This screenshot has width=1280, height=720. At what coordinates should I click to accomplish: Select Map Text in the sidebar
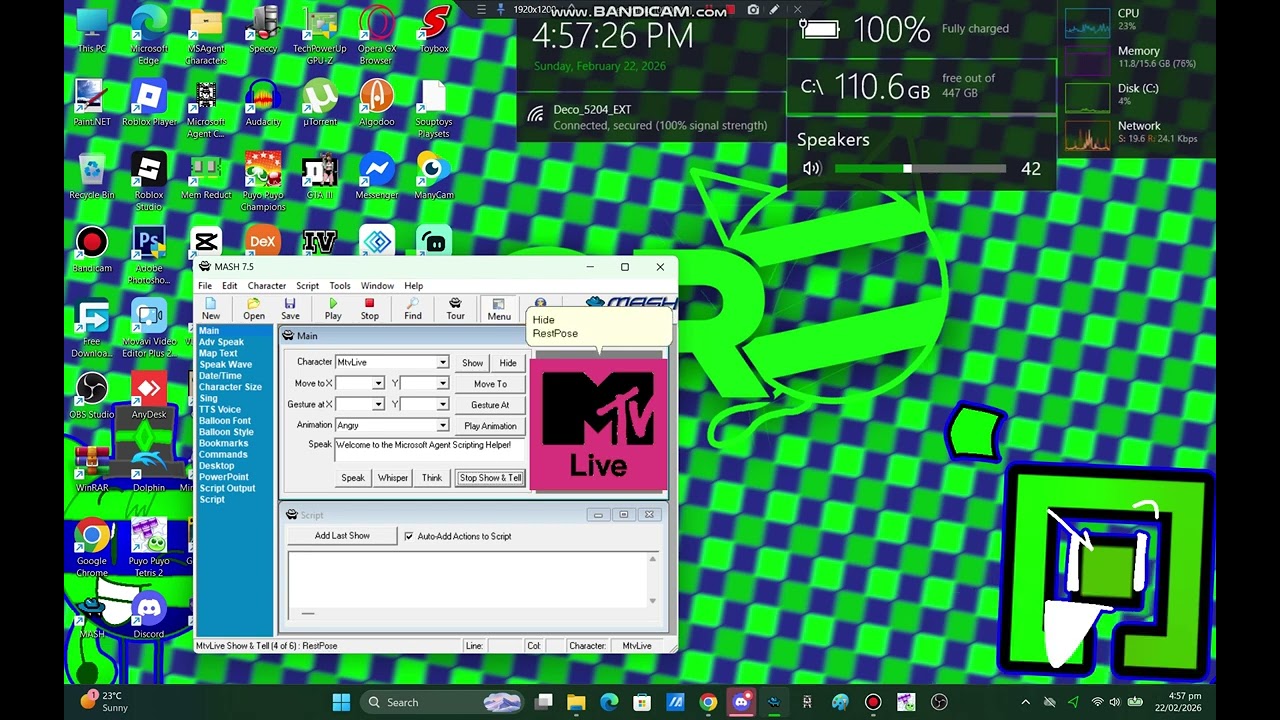[218, 353]
